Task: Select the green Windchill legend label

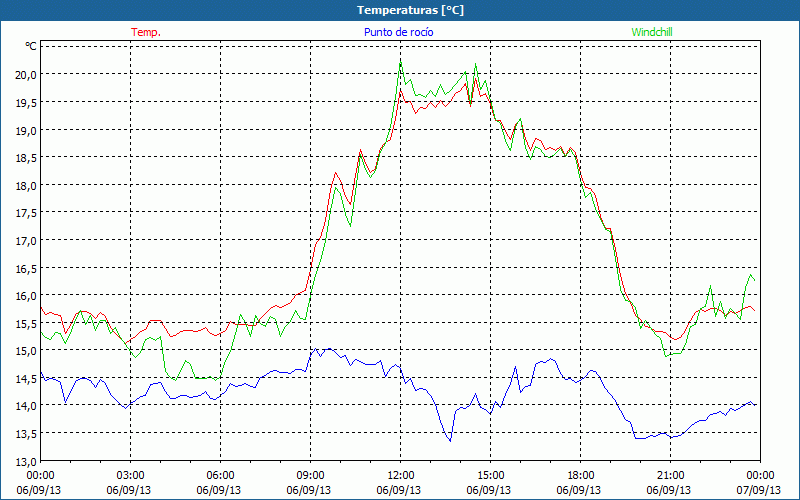Action: point(652,32)
